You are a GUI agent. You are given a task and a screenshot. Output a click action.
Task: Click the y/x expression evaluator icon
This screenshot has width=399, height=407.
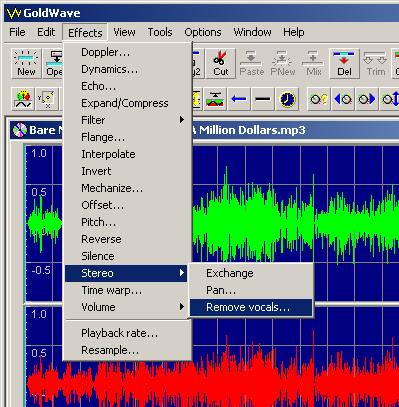(47, 99)
